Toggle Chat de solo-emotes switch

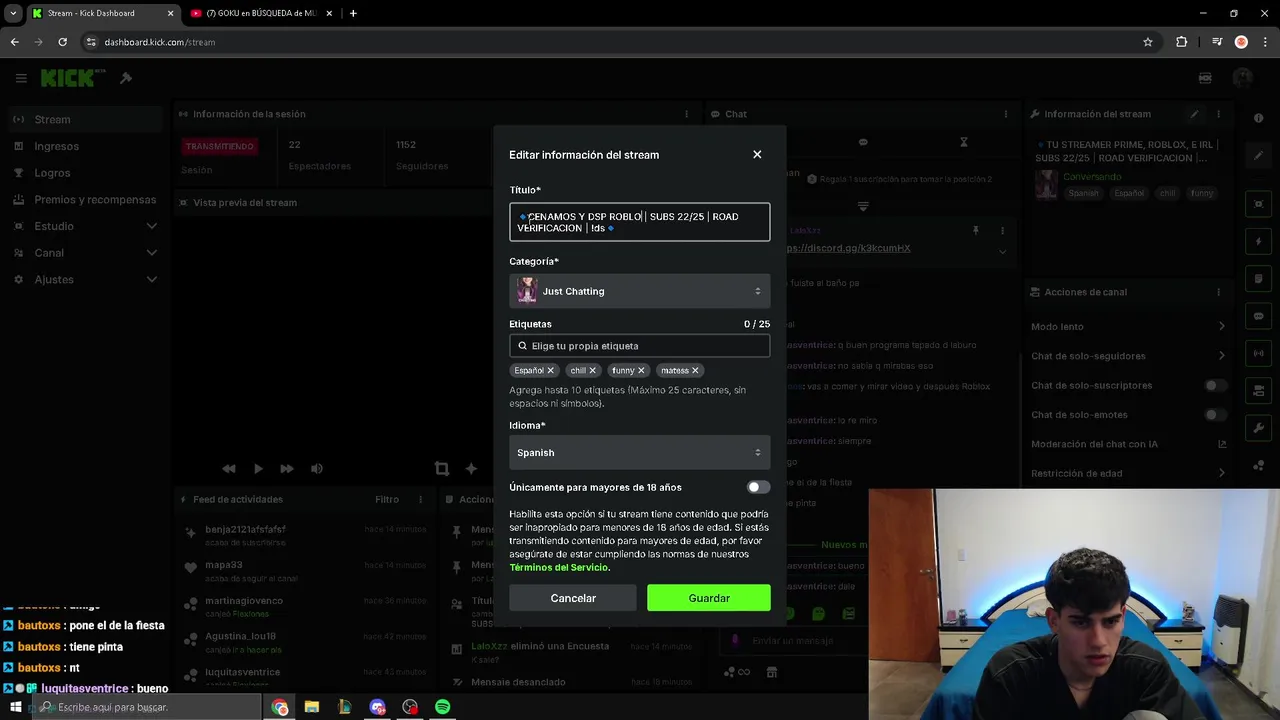pyautogui.click(x=1215, y=414)
